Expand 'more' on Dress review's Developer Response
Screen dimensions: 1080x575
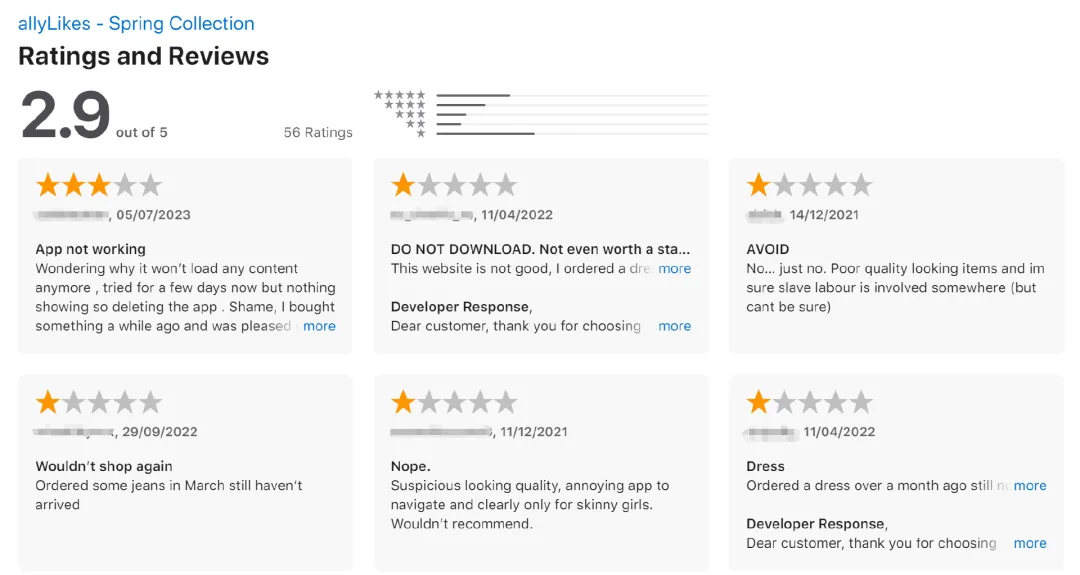click(x=1030, y=543)
